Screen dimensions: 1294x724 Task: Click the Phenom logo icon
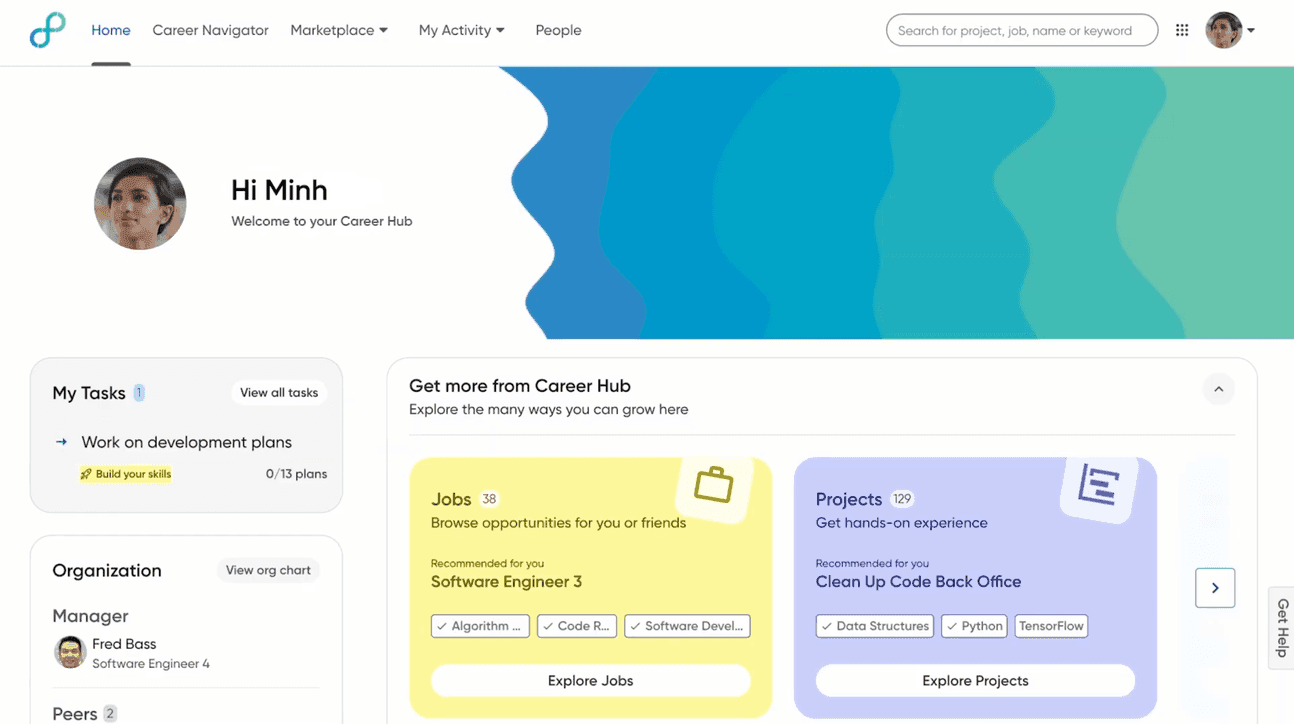click(x=47, y=30)
